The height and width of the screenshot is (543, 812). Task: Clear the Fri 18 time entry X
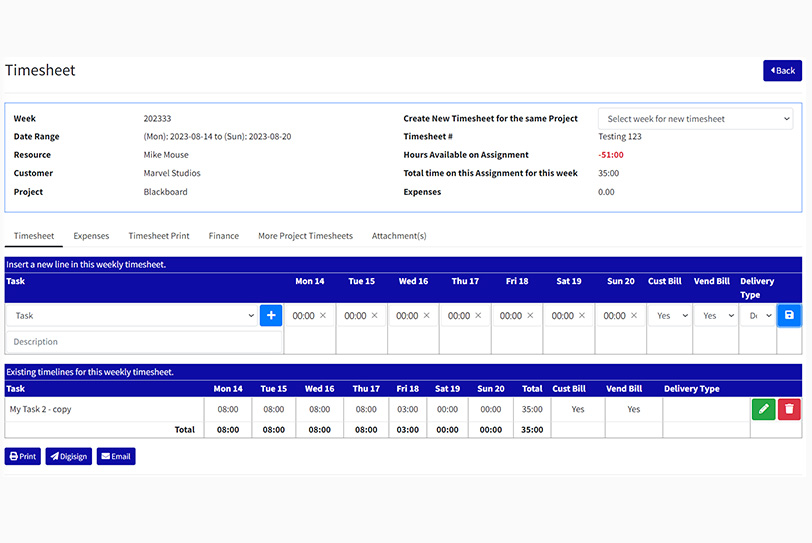pos(531,316)
